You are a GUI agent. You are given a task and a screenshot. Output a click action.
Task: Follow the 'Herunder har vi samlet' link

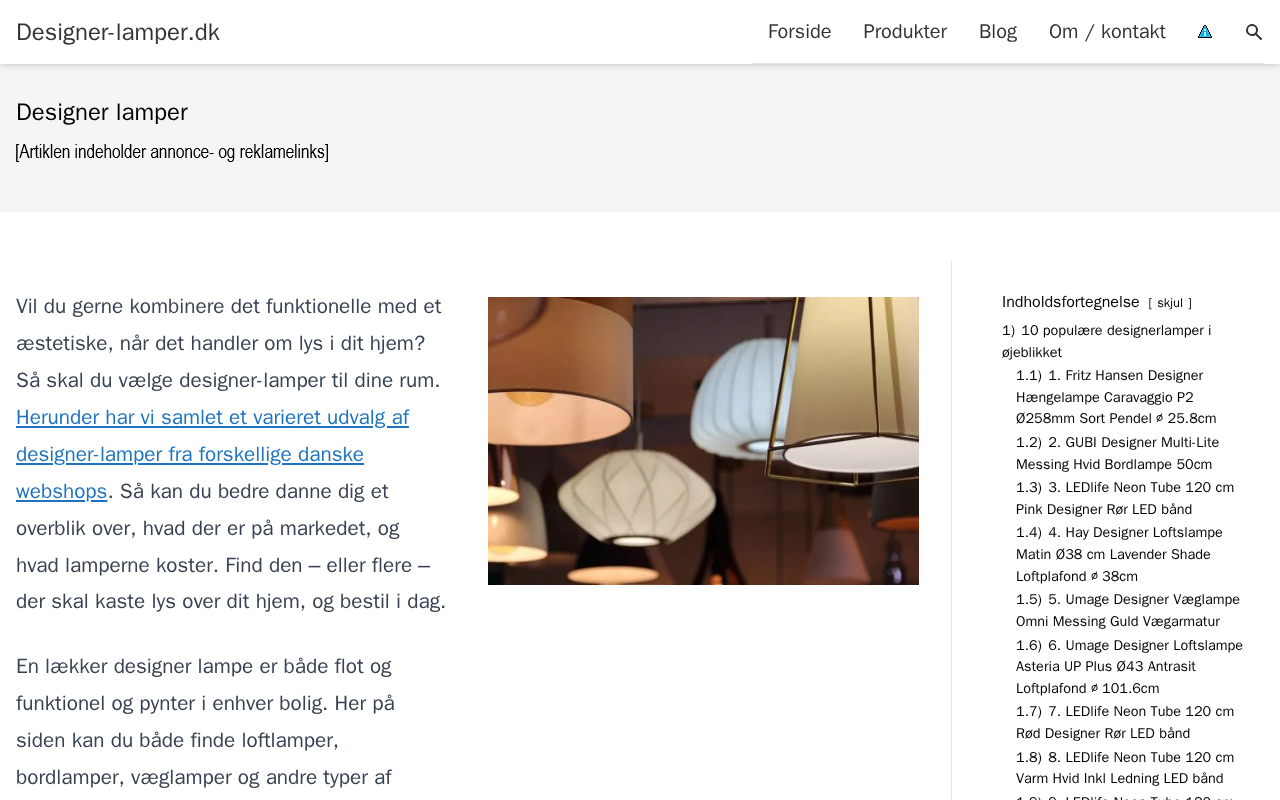(x=212, y=454)
